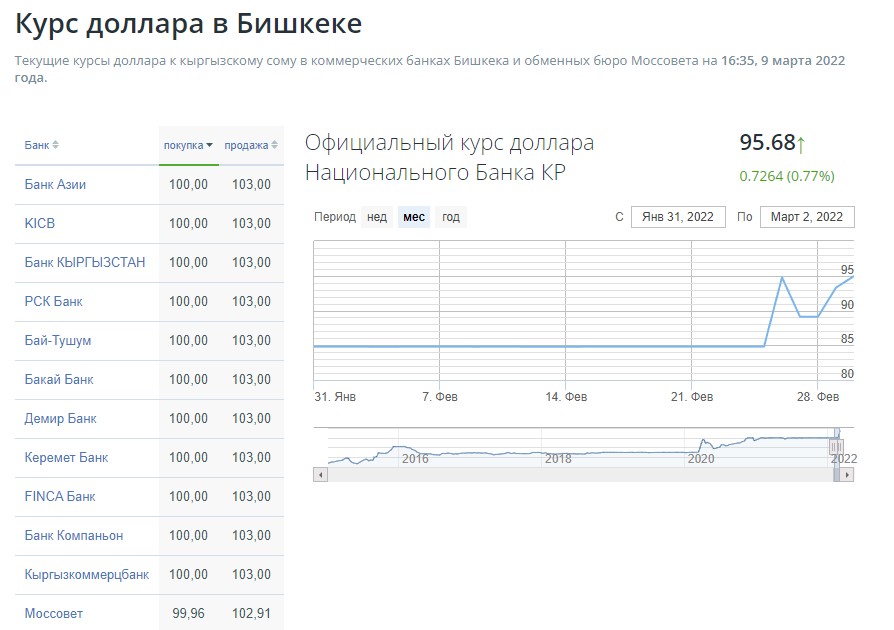Open Демир Банк link
The width and height of the screenshot is (894, 630).
(60, 418)
